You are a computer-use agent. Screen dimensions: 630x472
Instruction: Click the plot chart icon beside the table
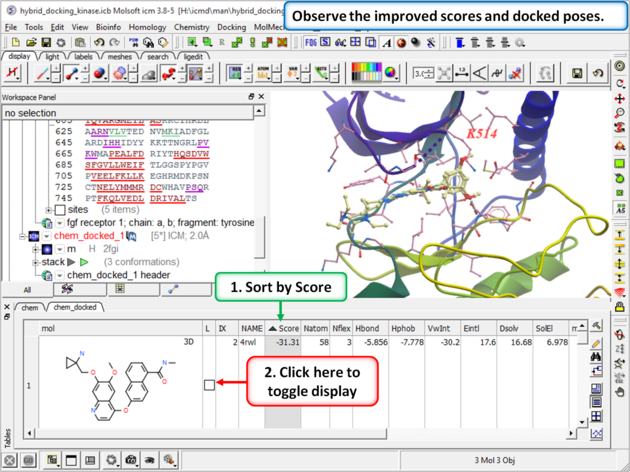coord(597,434)
